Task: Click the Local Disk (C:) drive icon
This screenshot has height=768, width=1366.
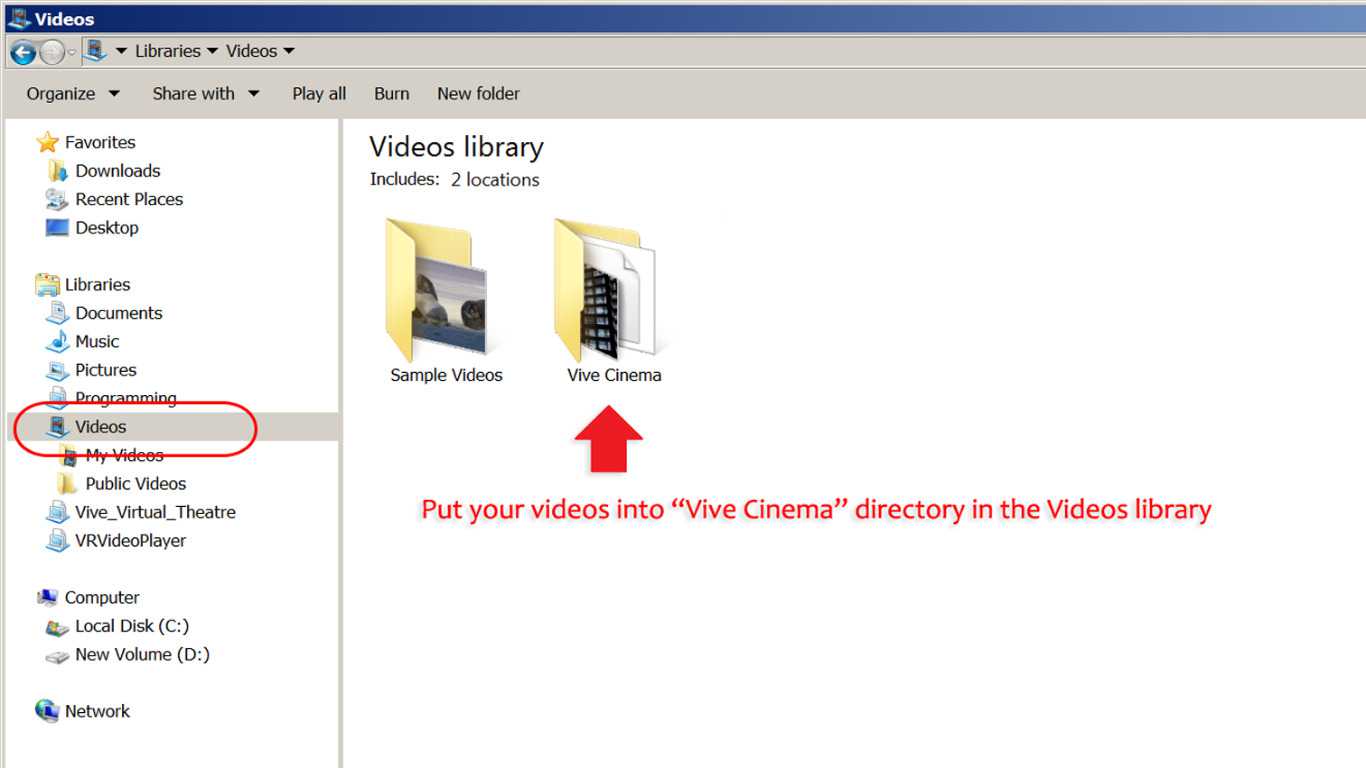Action: (58, 628)
